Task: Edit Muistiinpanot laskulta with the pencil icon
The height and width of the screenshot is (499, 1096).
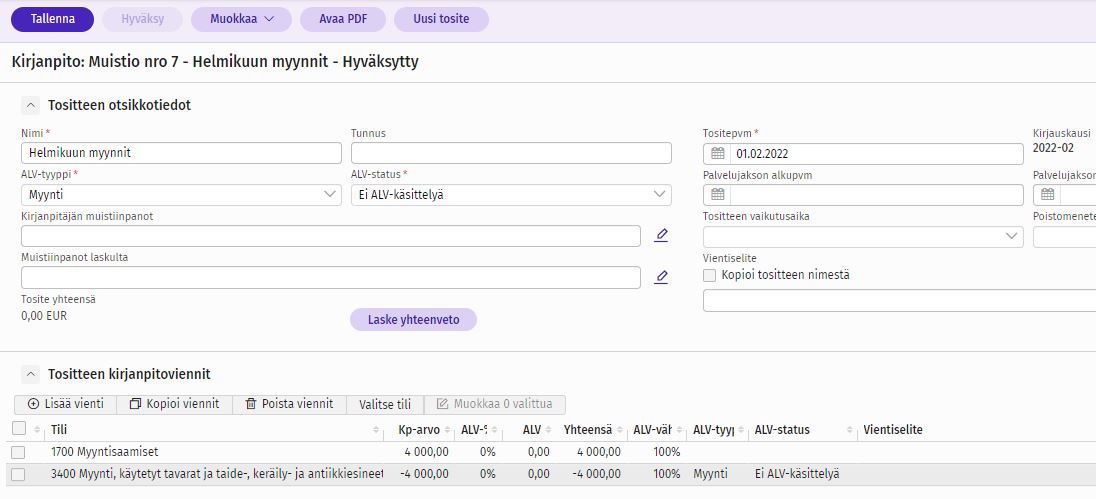Action: tap(661, 277)
